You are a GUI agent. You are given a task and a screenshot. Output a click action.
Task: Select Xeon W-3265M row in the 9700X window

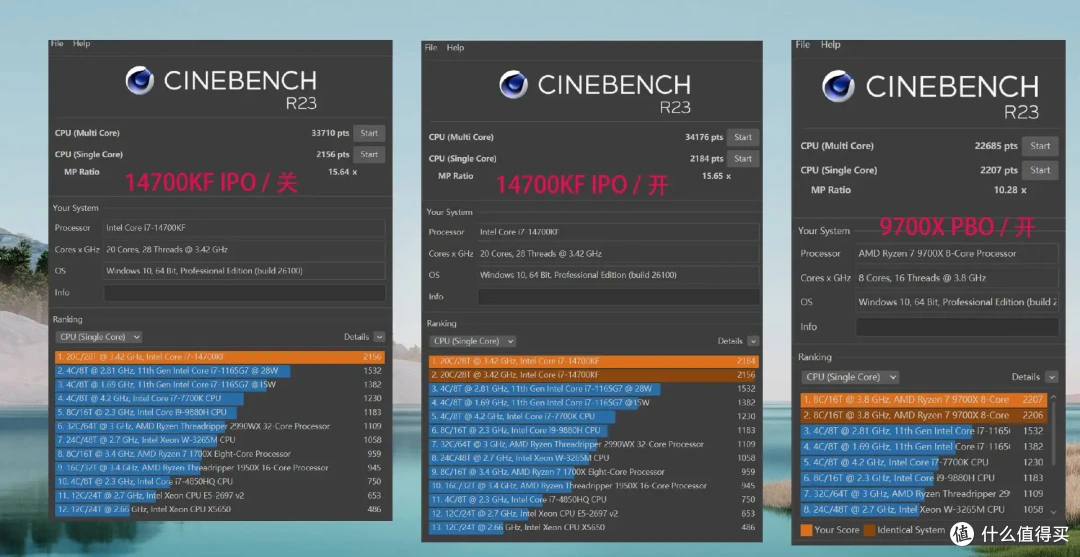924,509
